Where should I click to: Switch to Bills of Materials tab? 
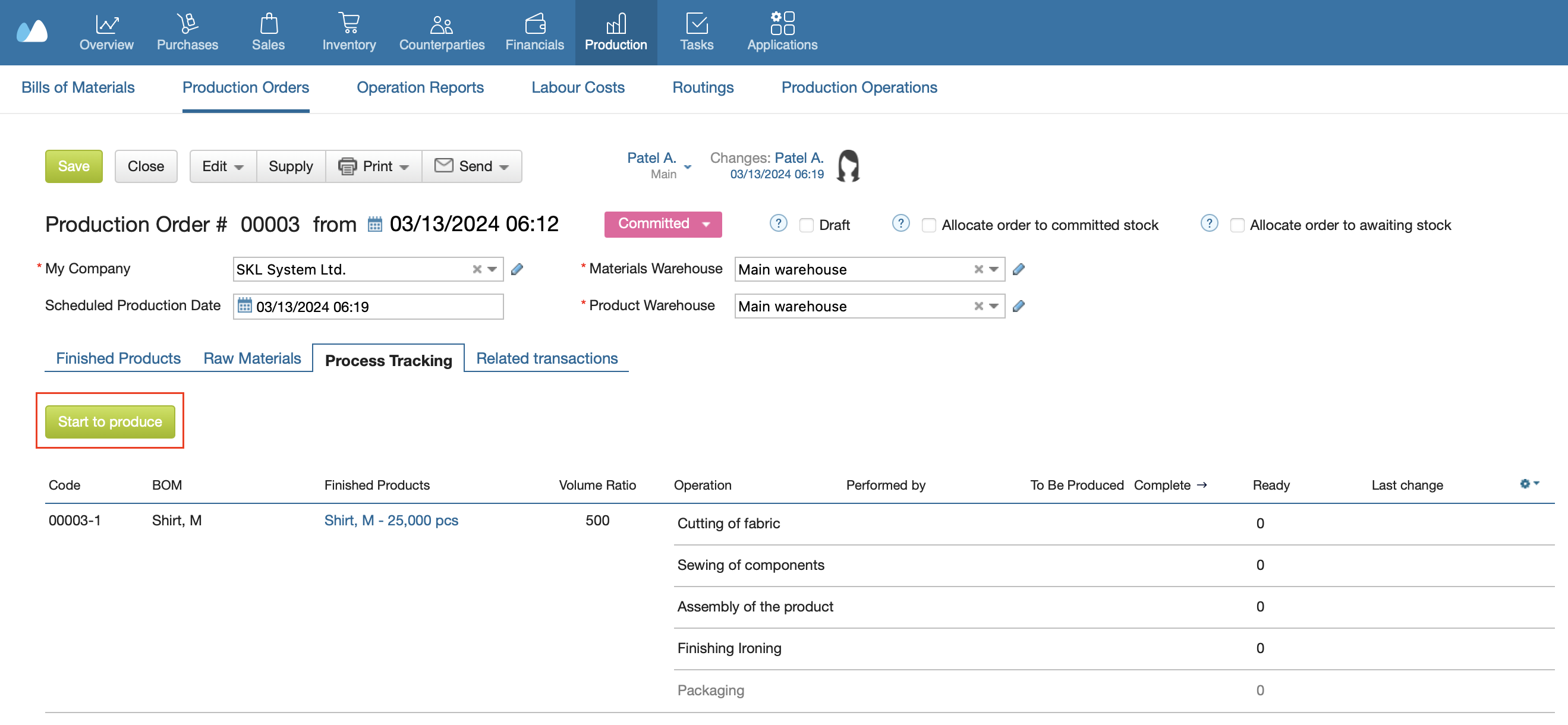[x=78, y=88]
